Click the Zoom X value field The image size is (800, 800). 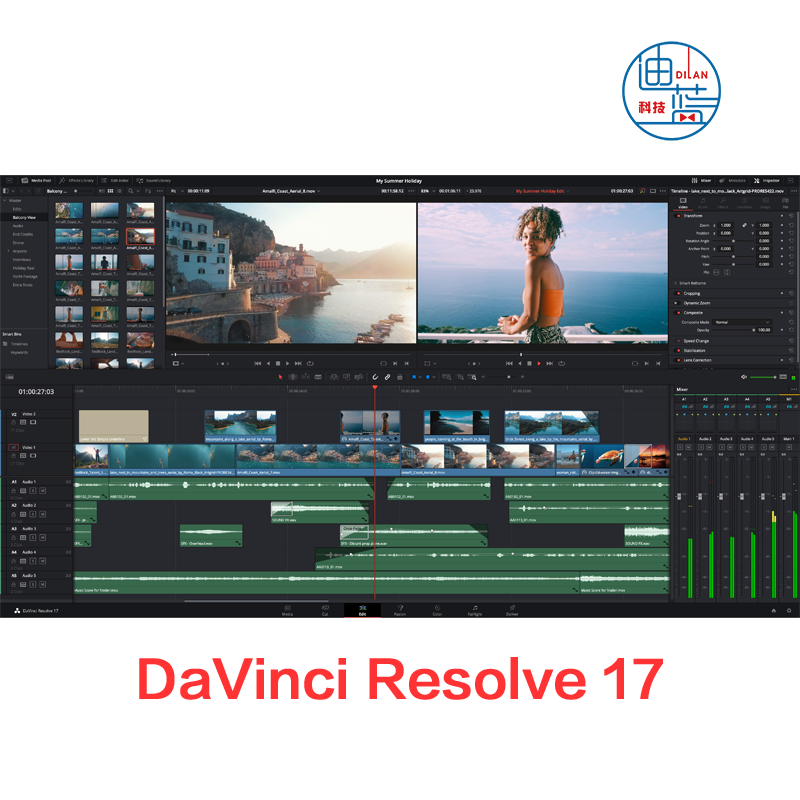tap(728, 225)
